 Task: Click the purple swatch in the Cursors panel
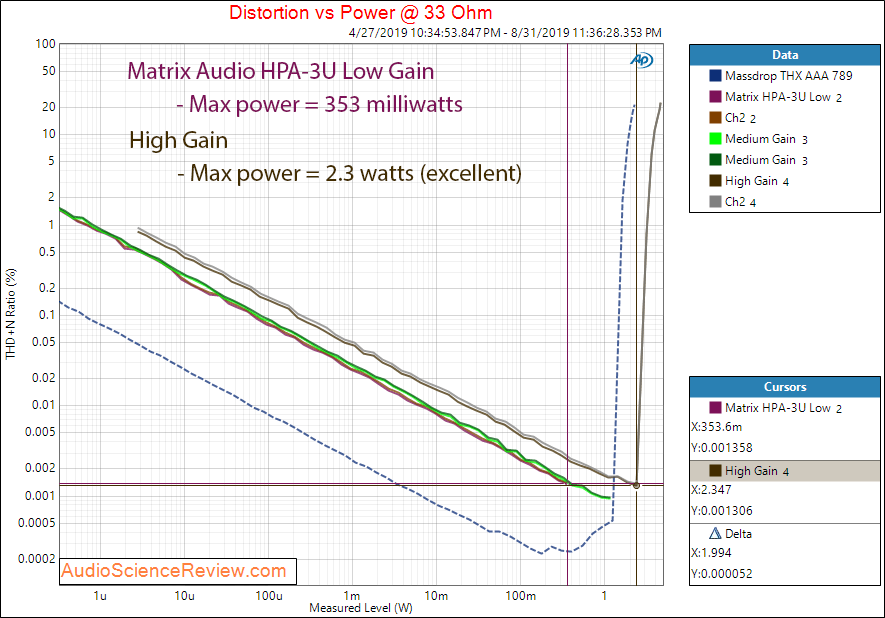715,407
